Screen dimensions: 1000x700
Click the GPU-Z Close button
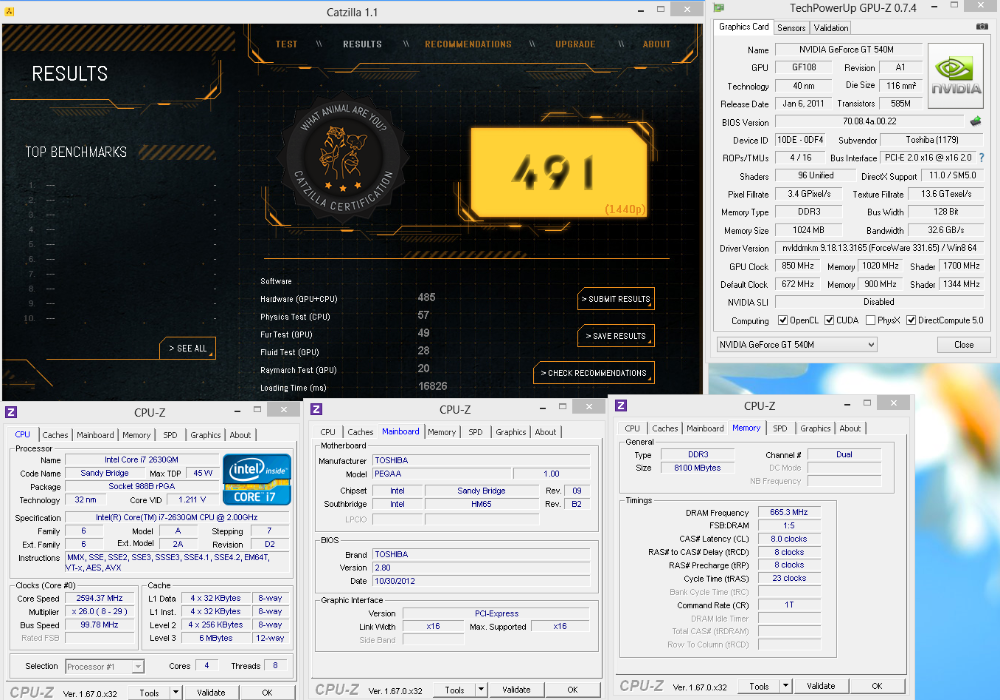(x=963, y=344)
